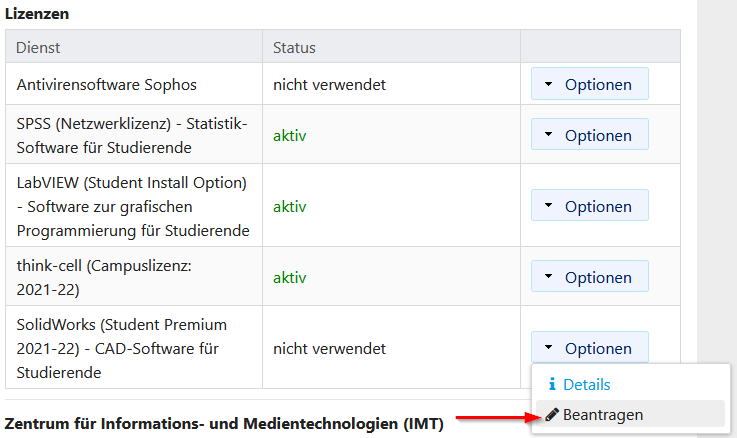Click the info icon next to Details

551,384
